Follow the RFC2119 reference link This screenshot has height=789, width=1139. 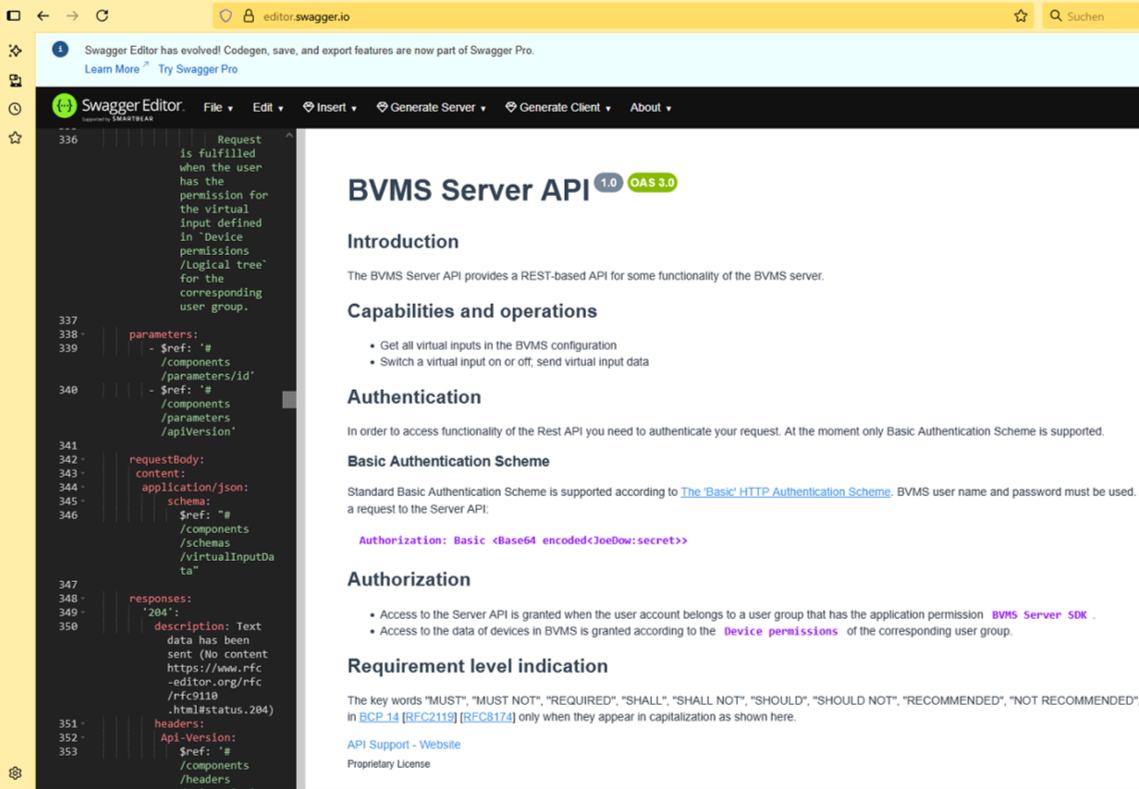(x=430, y=717)
